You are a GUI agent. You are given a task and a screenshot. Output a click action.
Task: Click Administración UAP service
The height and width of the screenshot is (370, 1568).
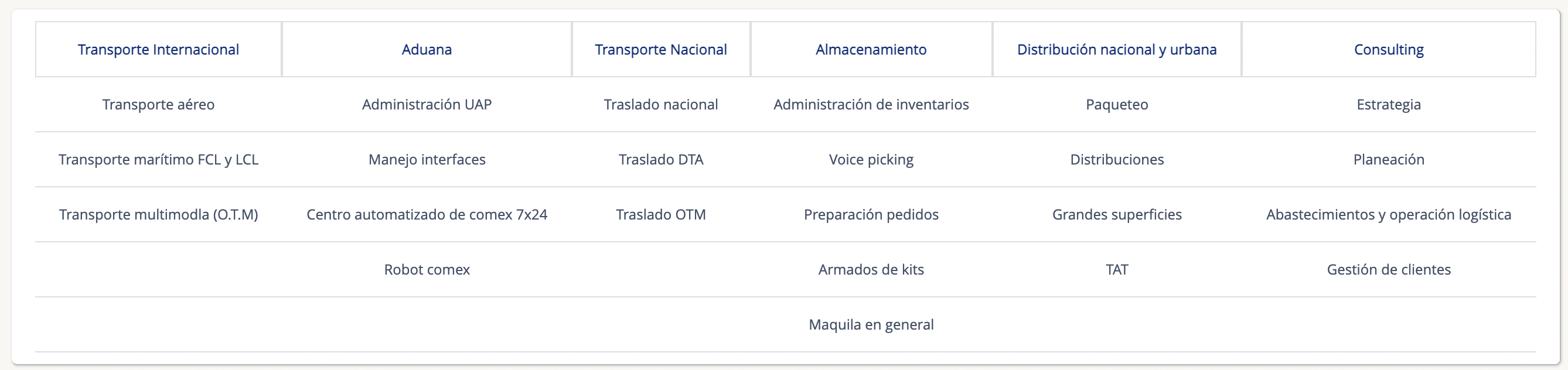427,105
